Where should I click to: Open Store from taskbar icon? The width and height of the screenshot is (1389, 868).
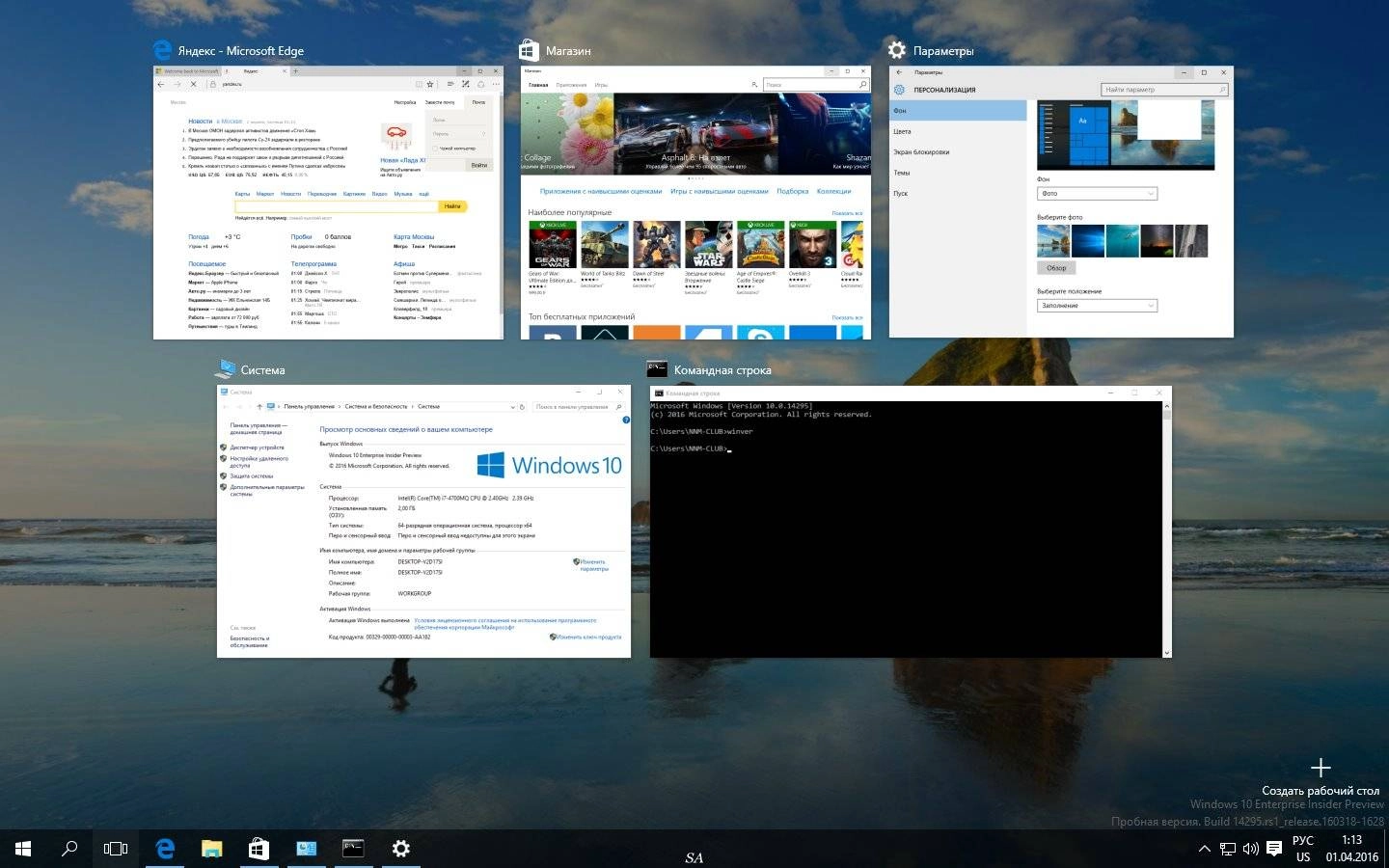259,849
